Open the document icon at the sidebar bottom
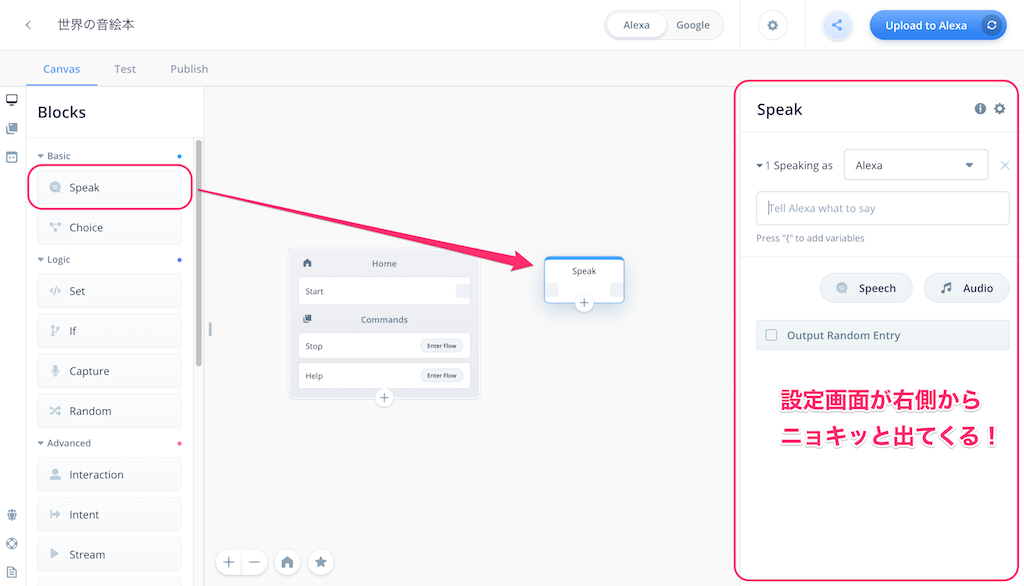This screenshot has width=1024, height=586. pyautogui.click(x=12, y=572)
